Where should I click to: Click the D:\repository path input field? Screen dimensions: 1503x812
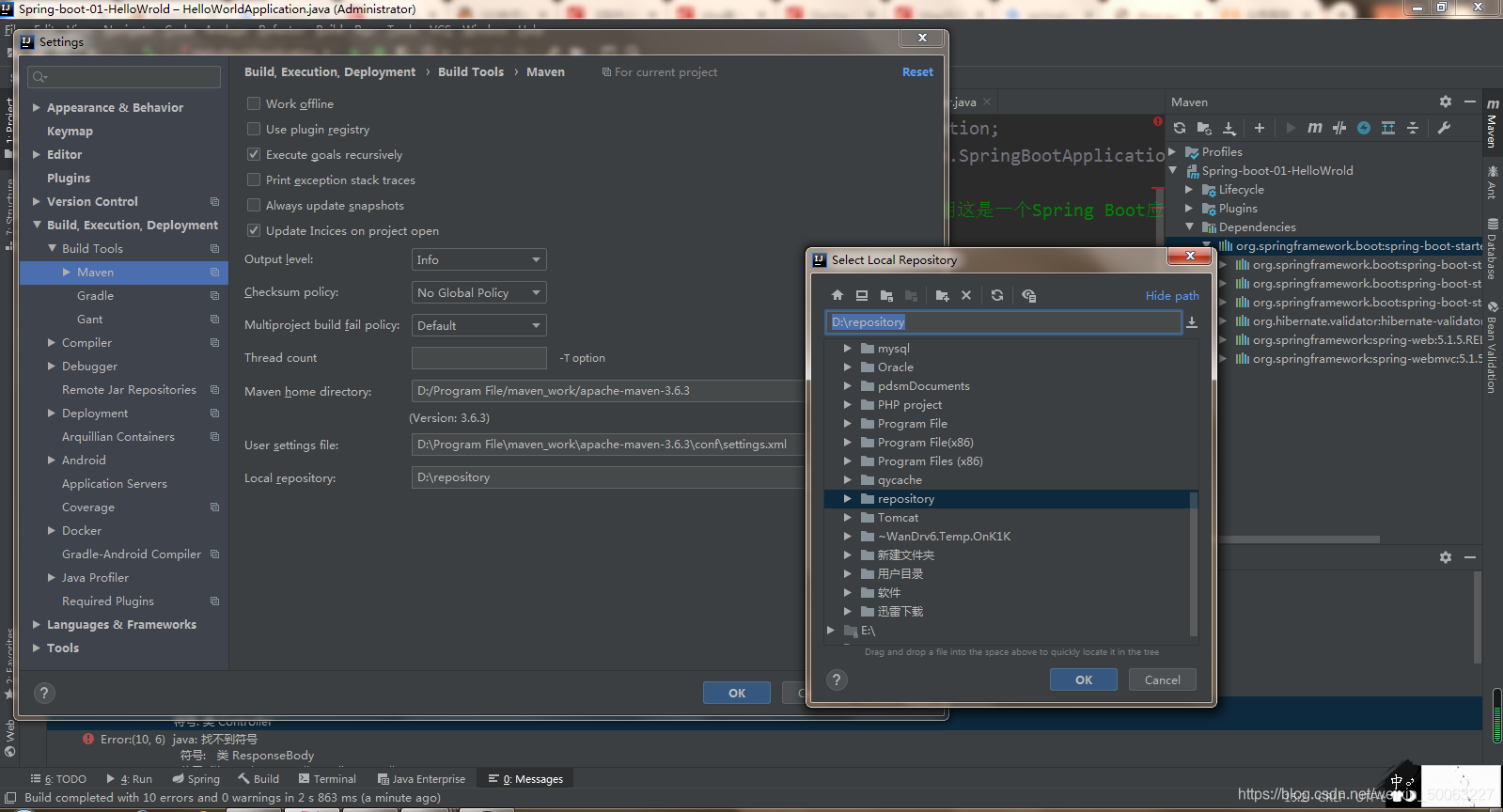coord(1003,322)
